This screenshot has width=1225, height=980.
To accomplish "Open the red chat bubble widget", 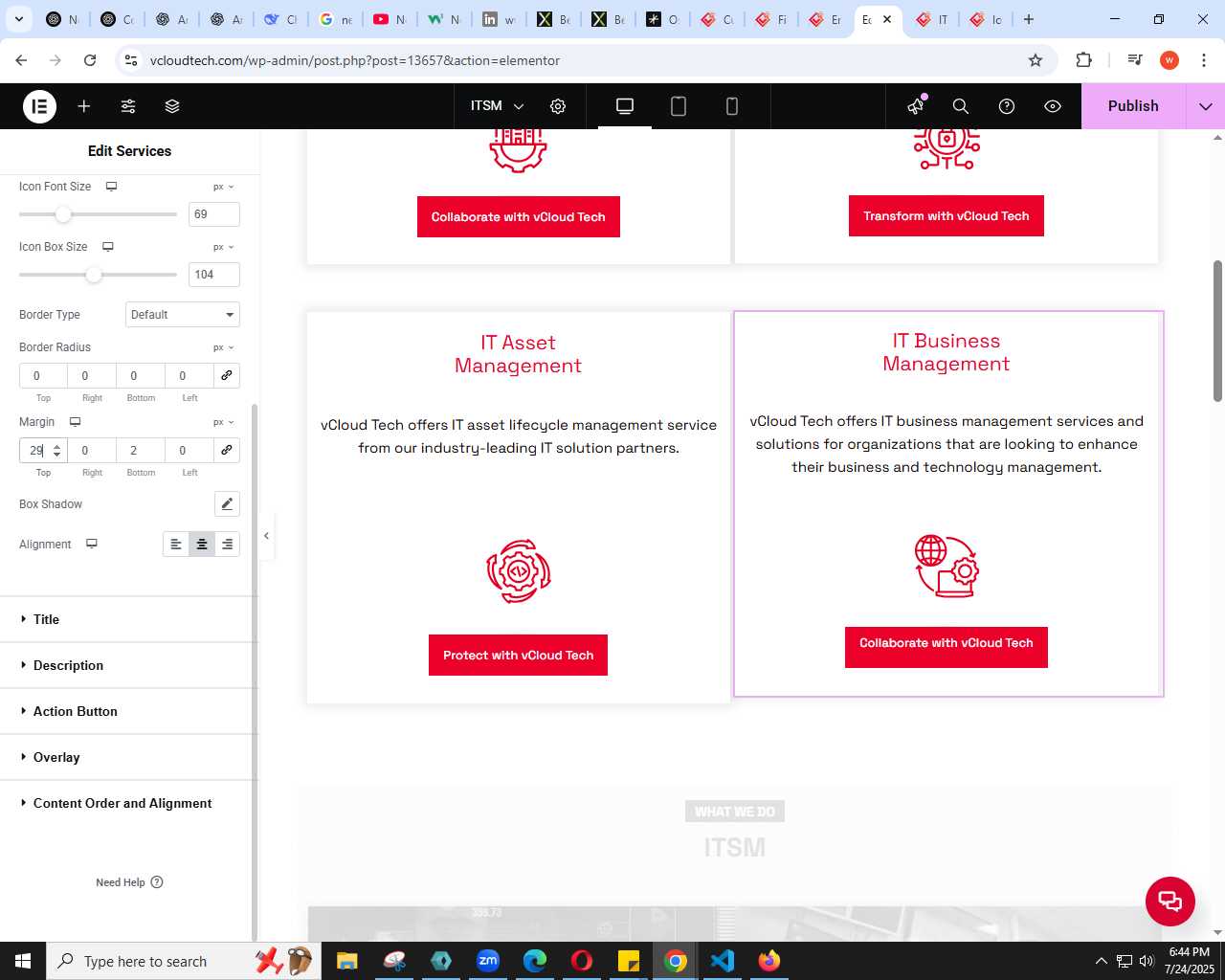I will click(x=1170, y=902).
